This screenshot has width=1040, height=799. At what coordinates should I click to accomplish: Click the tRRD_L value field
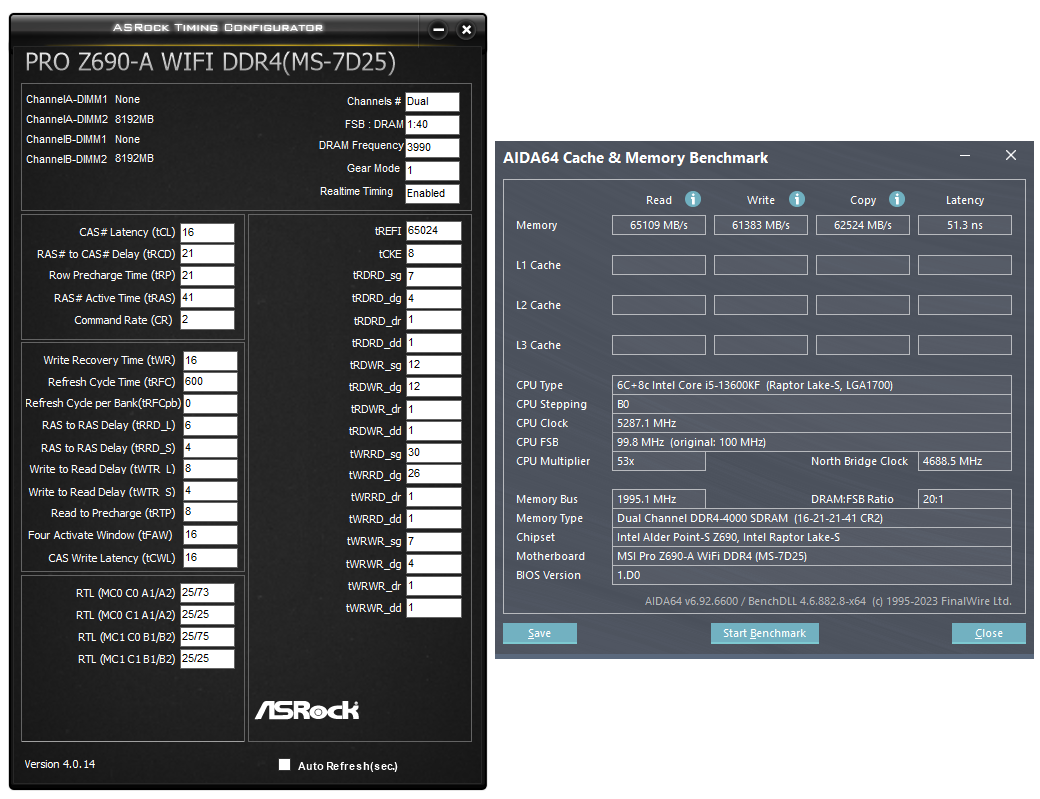click(210, 426)
